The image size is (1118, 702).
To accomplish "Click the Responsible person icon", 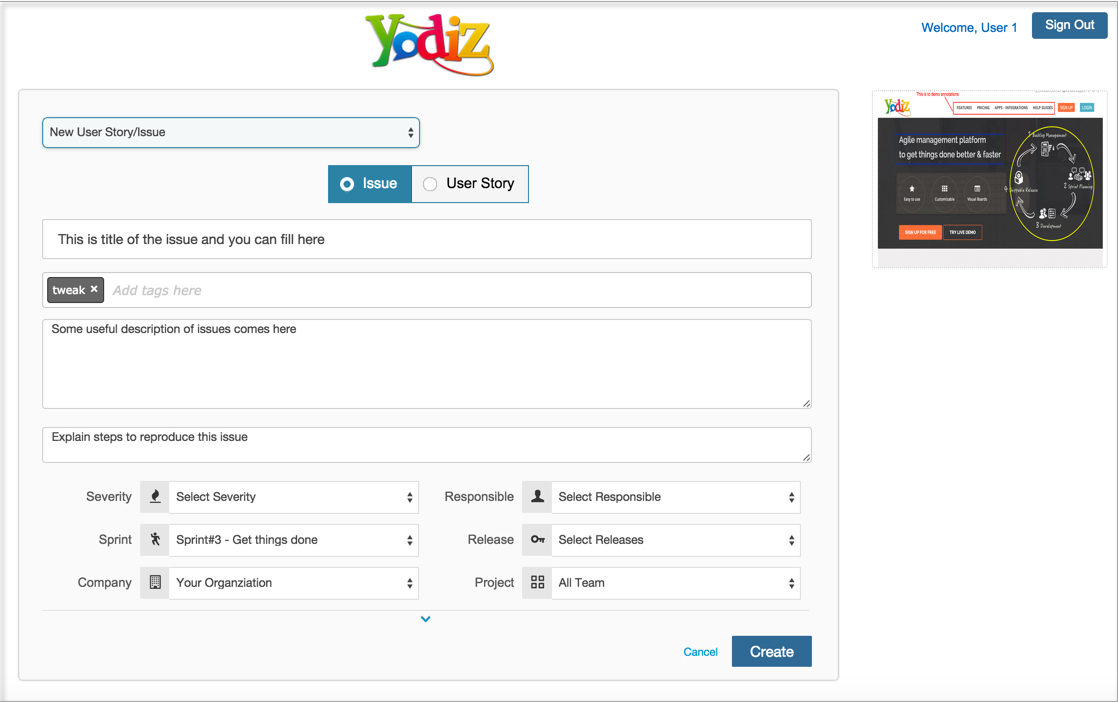I will tap(537, 497).
